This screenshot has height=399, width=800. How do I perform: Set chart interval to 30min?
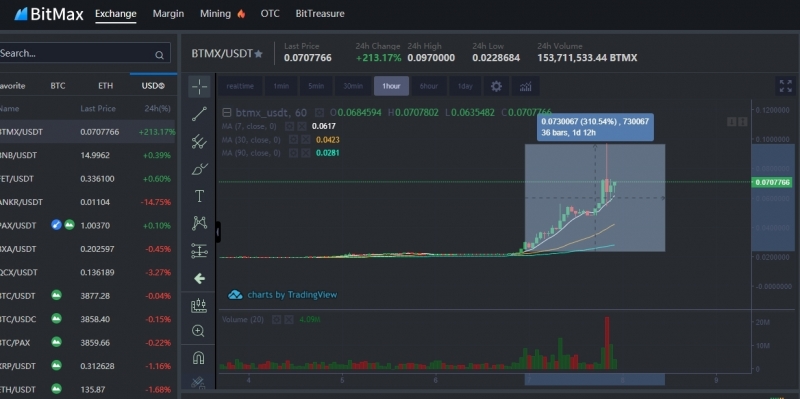(353, 86)
